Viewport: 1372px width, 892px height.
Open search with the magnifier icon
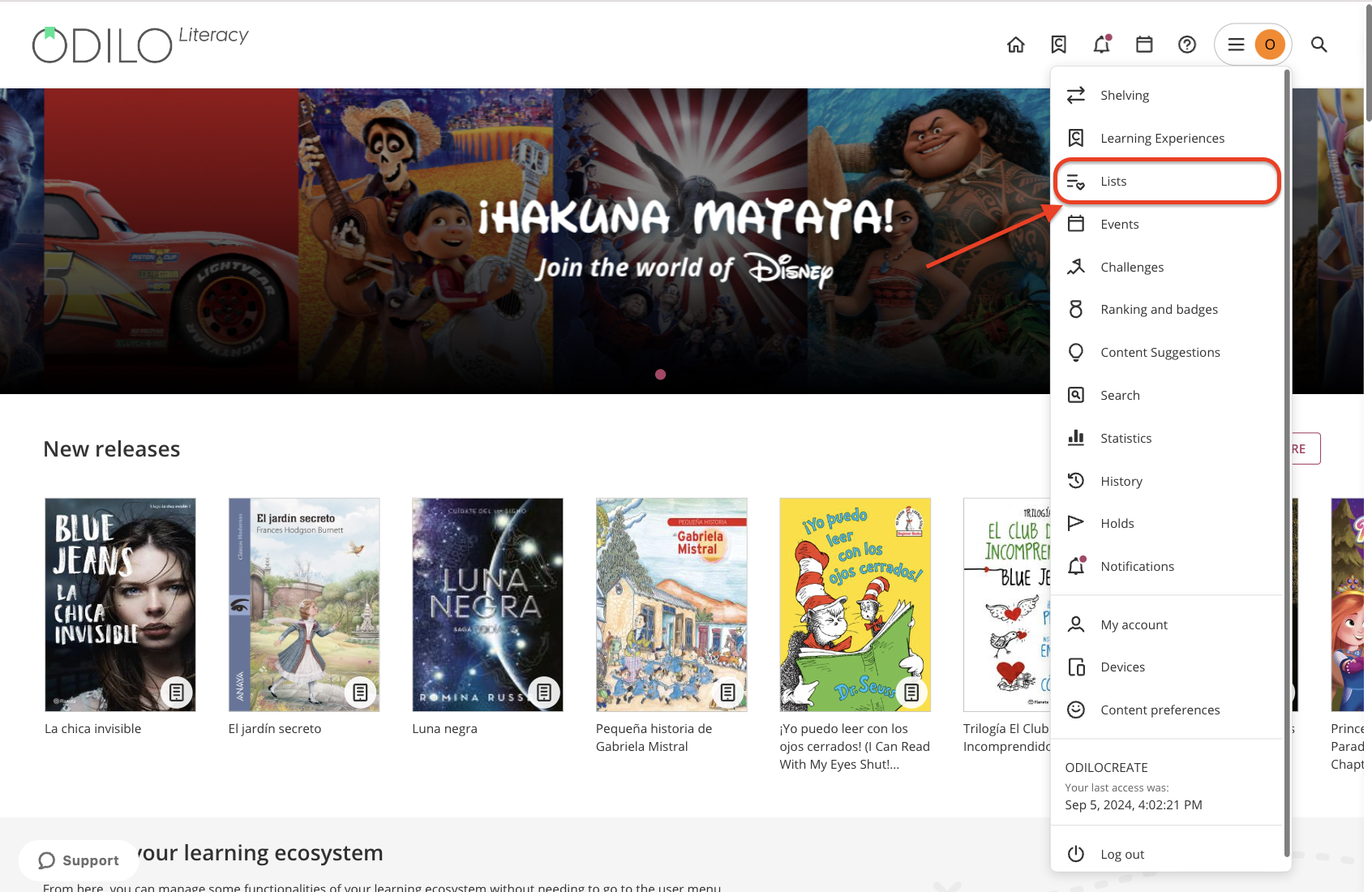[1319, 45]
